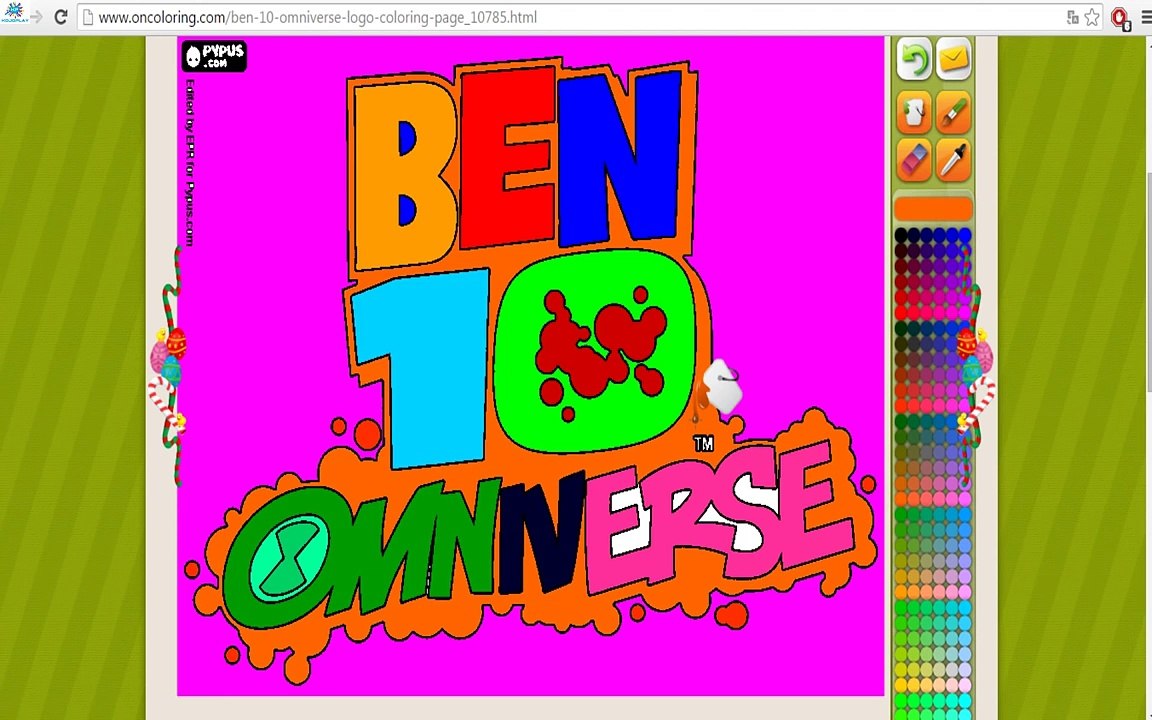1152x720 pixels.
Task: Select the pink eraser tool
Action: (914, 160)
